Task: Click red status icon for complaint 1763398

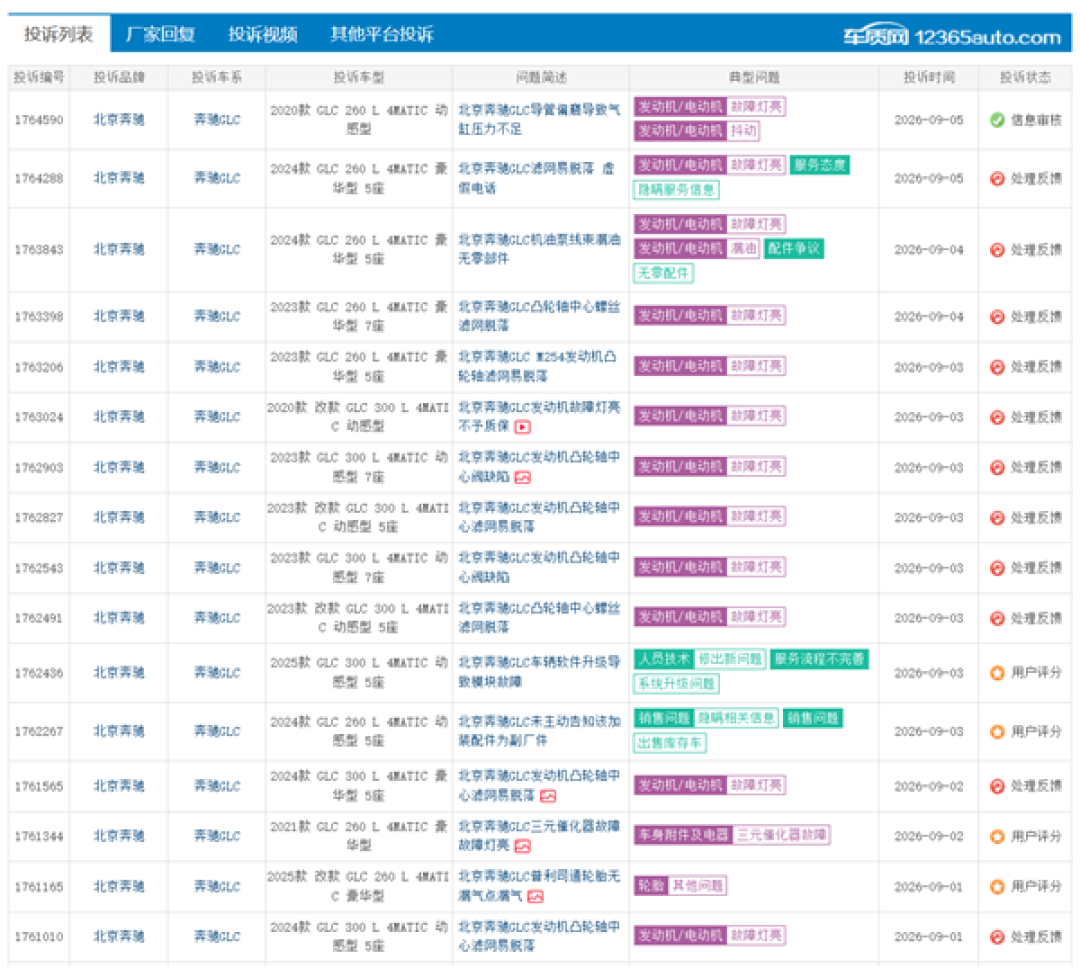Action: click(997, 316)
